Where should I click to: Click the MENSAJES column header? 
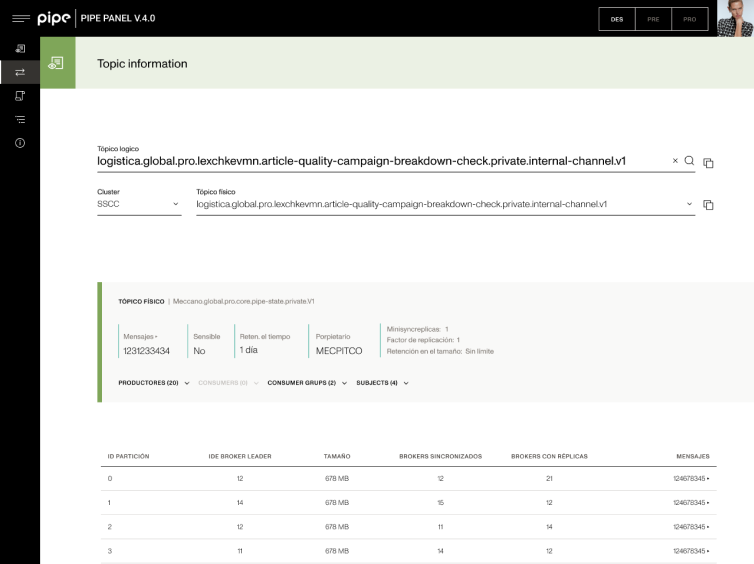(693, 456)
